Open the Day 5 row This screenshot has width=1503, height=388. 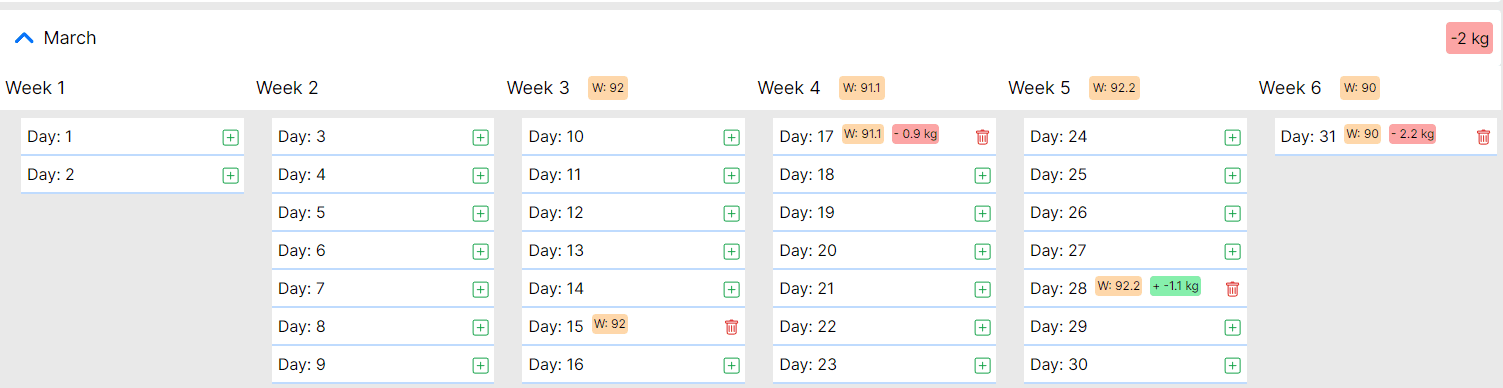tap(383, 213)
